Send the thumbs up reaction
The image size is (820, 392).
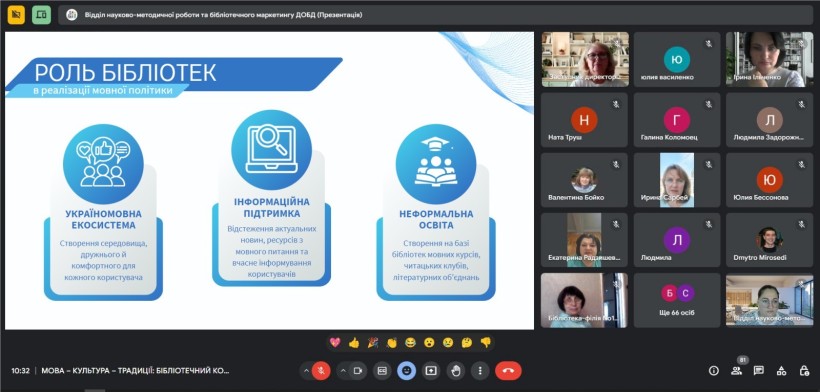pyautogui.click(x=354, y=343)
